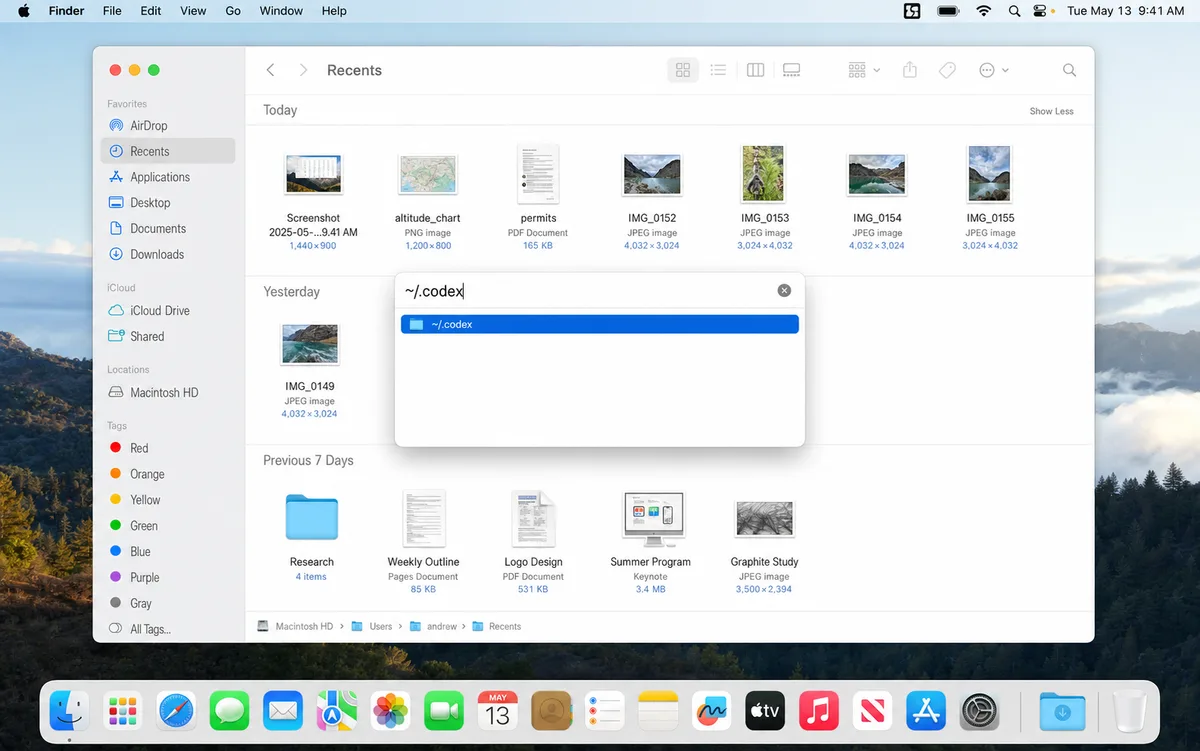Click the Edit Tags icon
The height and width of the screenshot is (751, 1200).
click(x=947, y=70)
